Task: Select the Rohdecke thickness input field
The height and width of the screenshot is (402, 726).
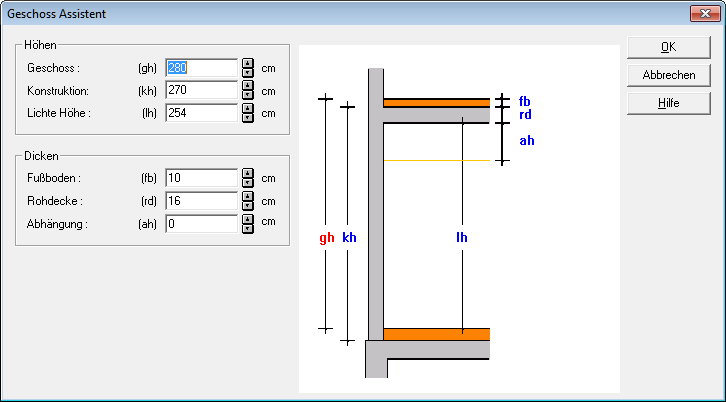Action: click(201, 201)
